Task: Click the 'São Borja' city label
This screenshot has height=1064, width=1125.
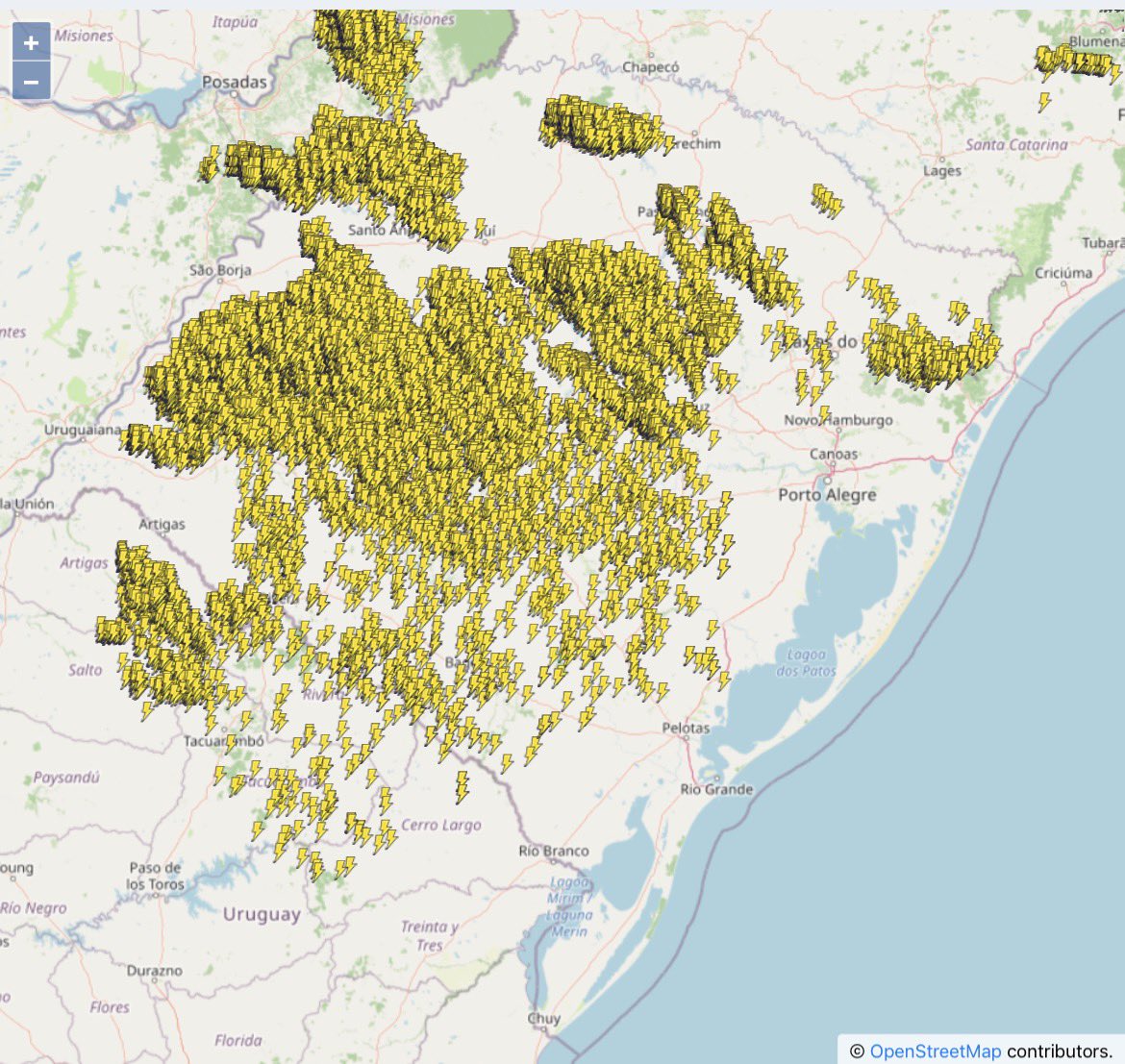Action: (x=220, y=270)
